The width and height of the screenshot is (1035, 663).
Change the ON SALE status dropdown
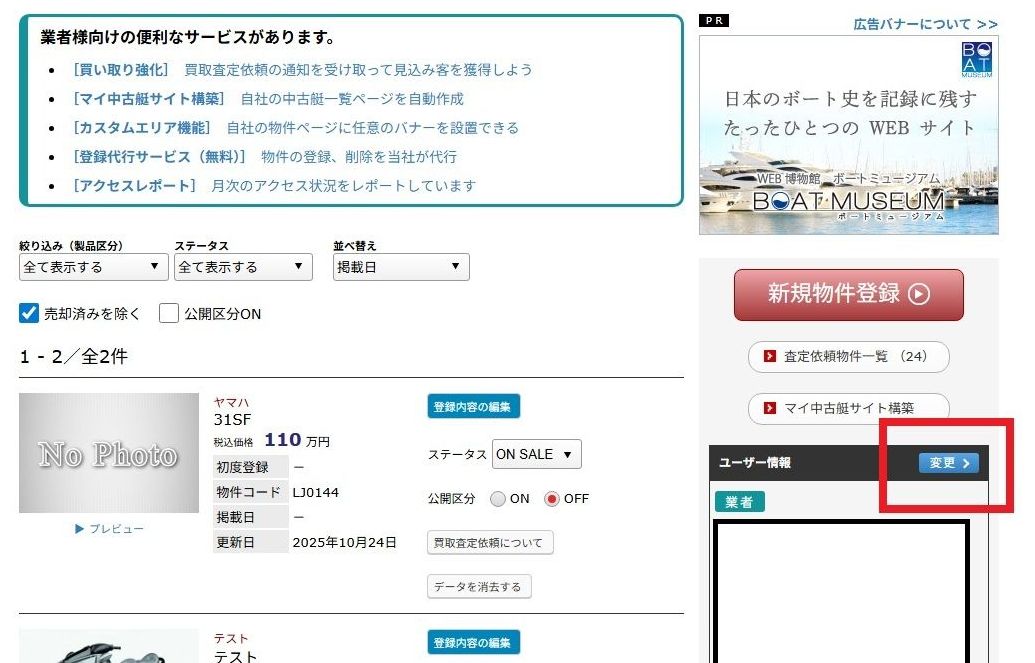pos(536,454)
